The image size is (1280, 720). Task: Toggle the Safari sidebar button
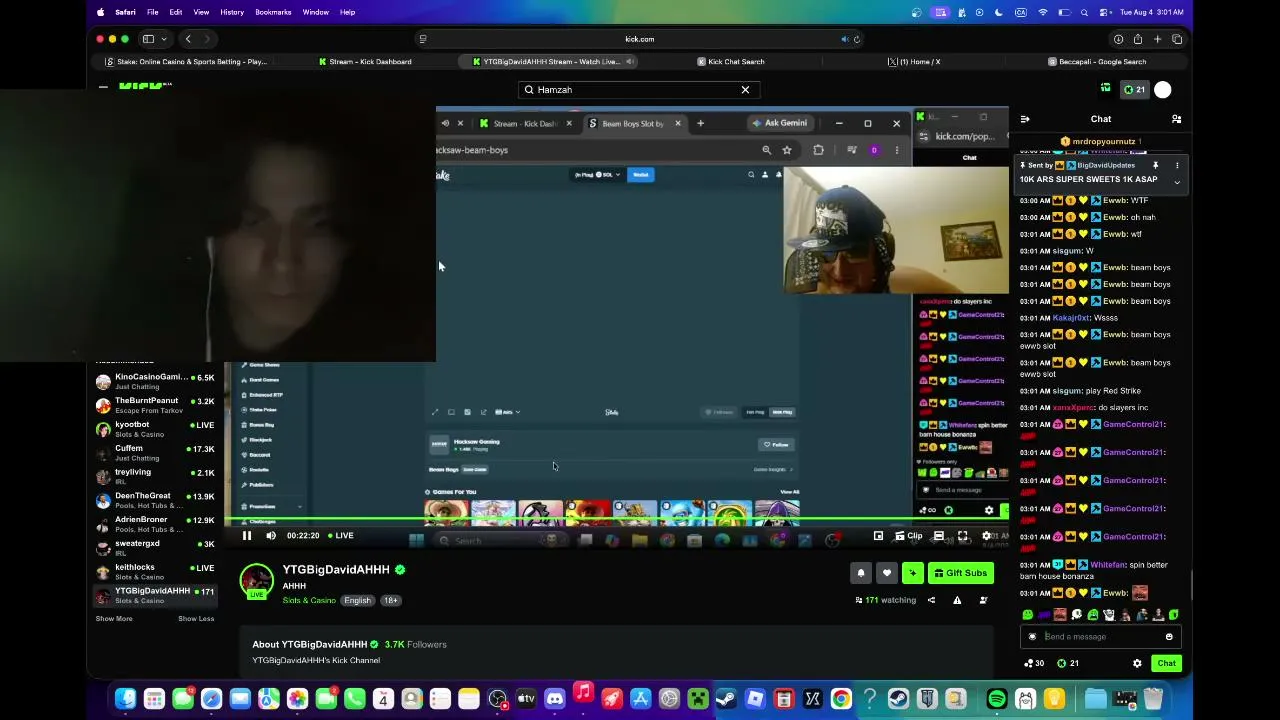click(x=148, y=39)
